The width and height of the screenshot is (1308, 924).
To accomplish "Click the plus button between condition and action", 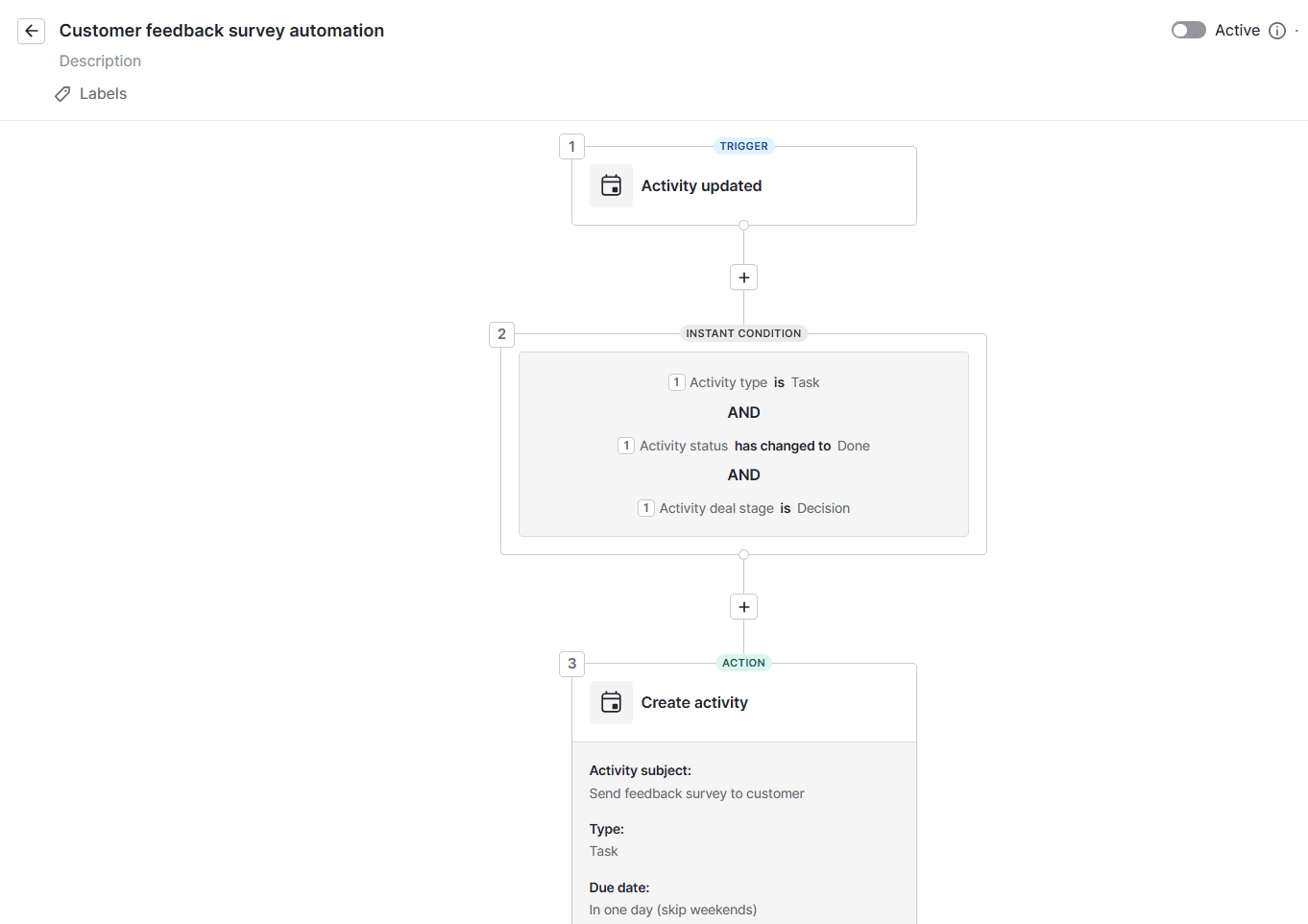I will [743, 606].
